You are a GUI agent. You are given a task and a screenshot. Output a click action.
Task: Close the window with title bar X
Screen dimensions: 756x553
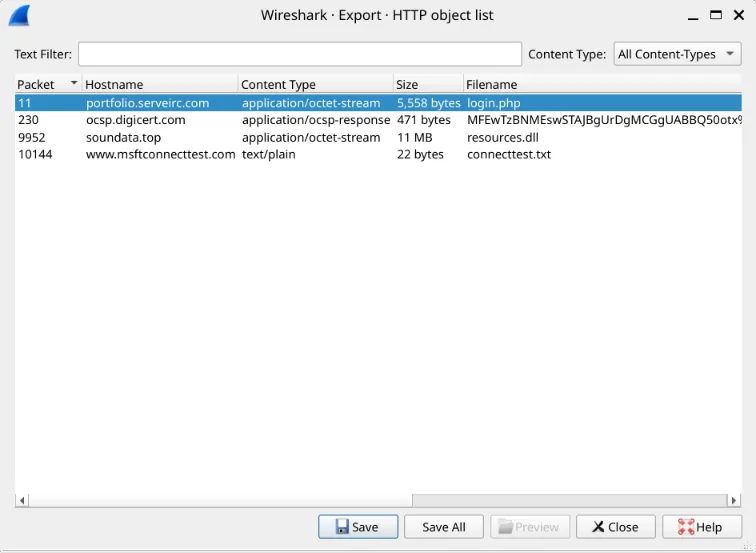(x=739, y=15)
